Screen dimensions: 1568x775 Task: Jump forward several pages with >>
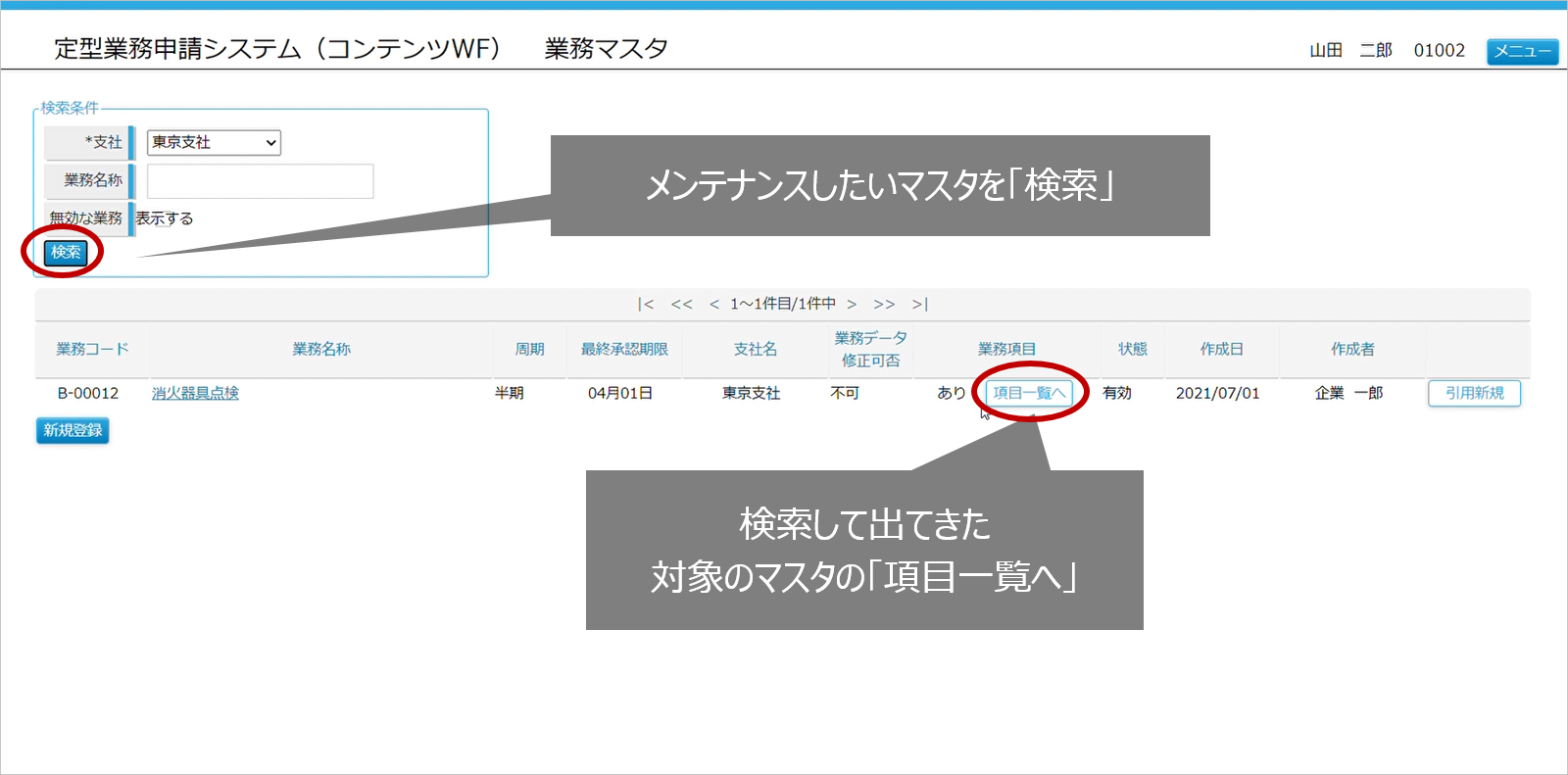(x=884, y=304)
